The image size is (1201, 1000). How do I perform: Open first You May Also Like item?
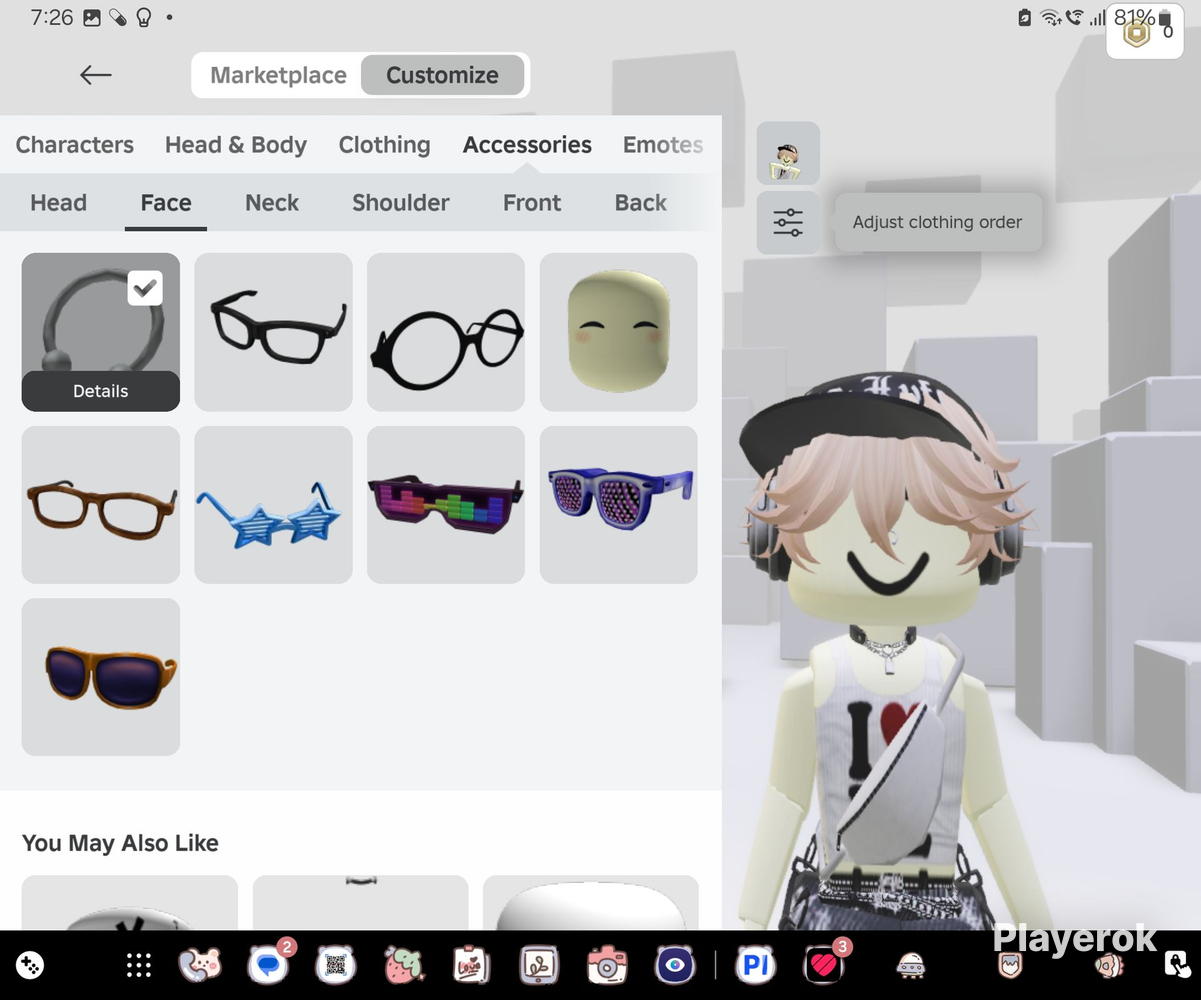tap(130, 903)
